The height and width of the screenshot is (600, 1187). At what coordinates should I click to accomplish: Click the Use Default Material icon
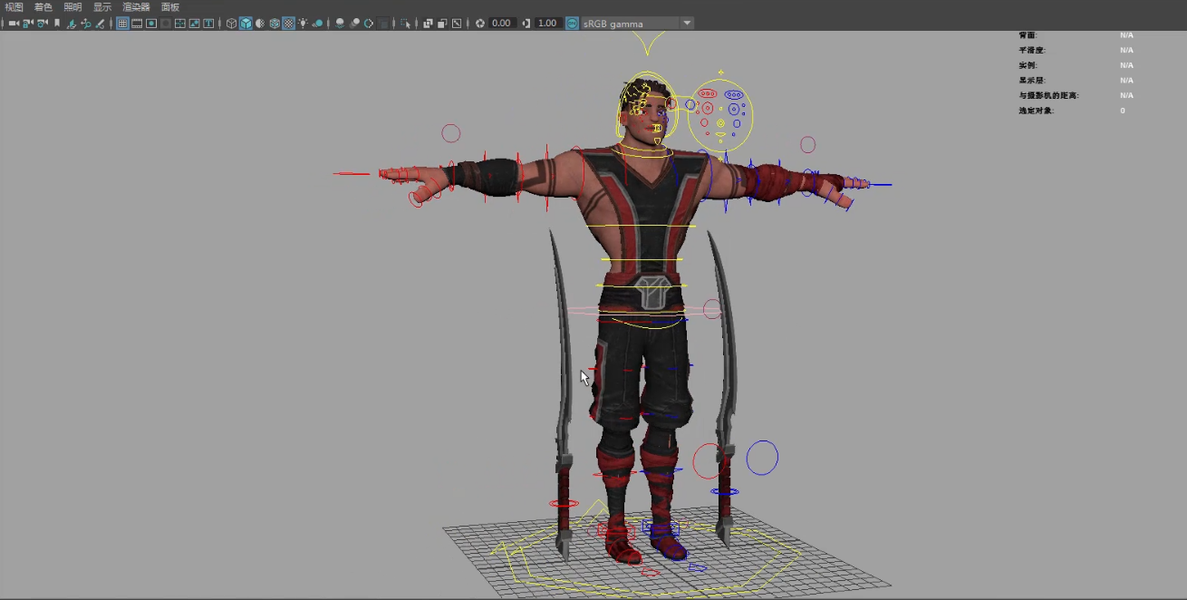(x=260, y=23)
